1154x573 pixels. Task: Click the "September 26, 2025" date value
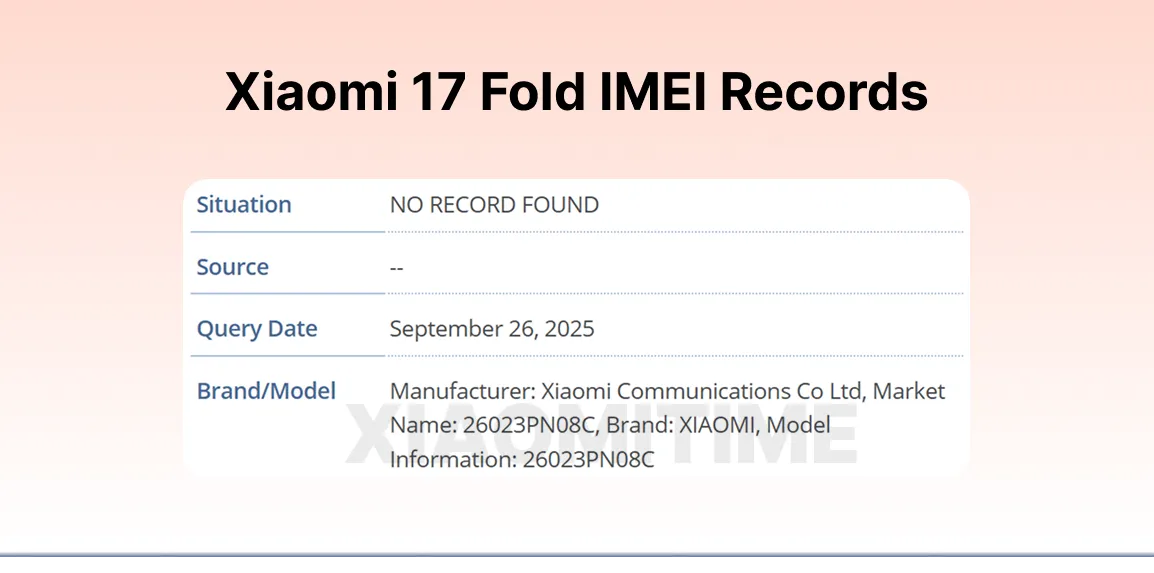coord(492,329)
